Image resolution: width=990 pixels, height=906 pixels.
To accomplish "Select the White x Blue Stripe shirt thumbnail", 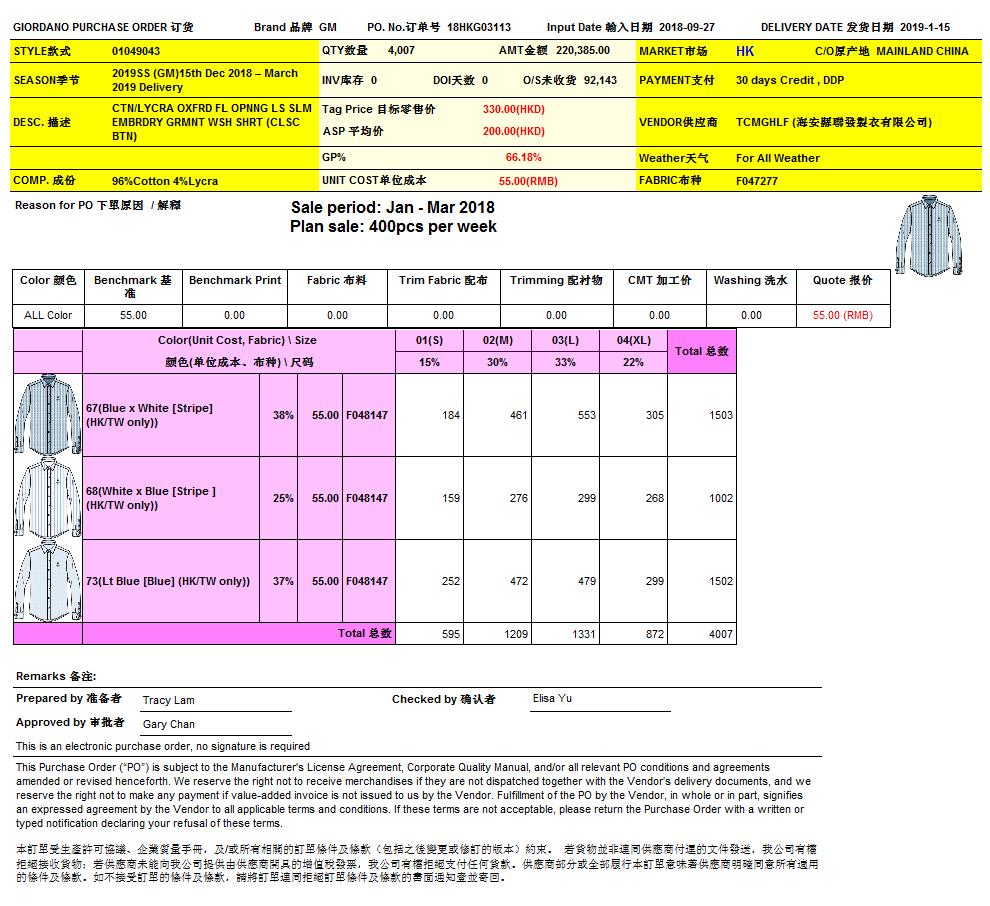I will pyautogui.click(x=48, y=498).
